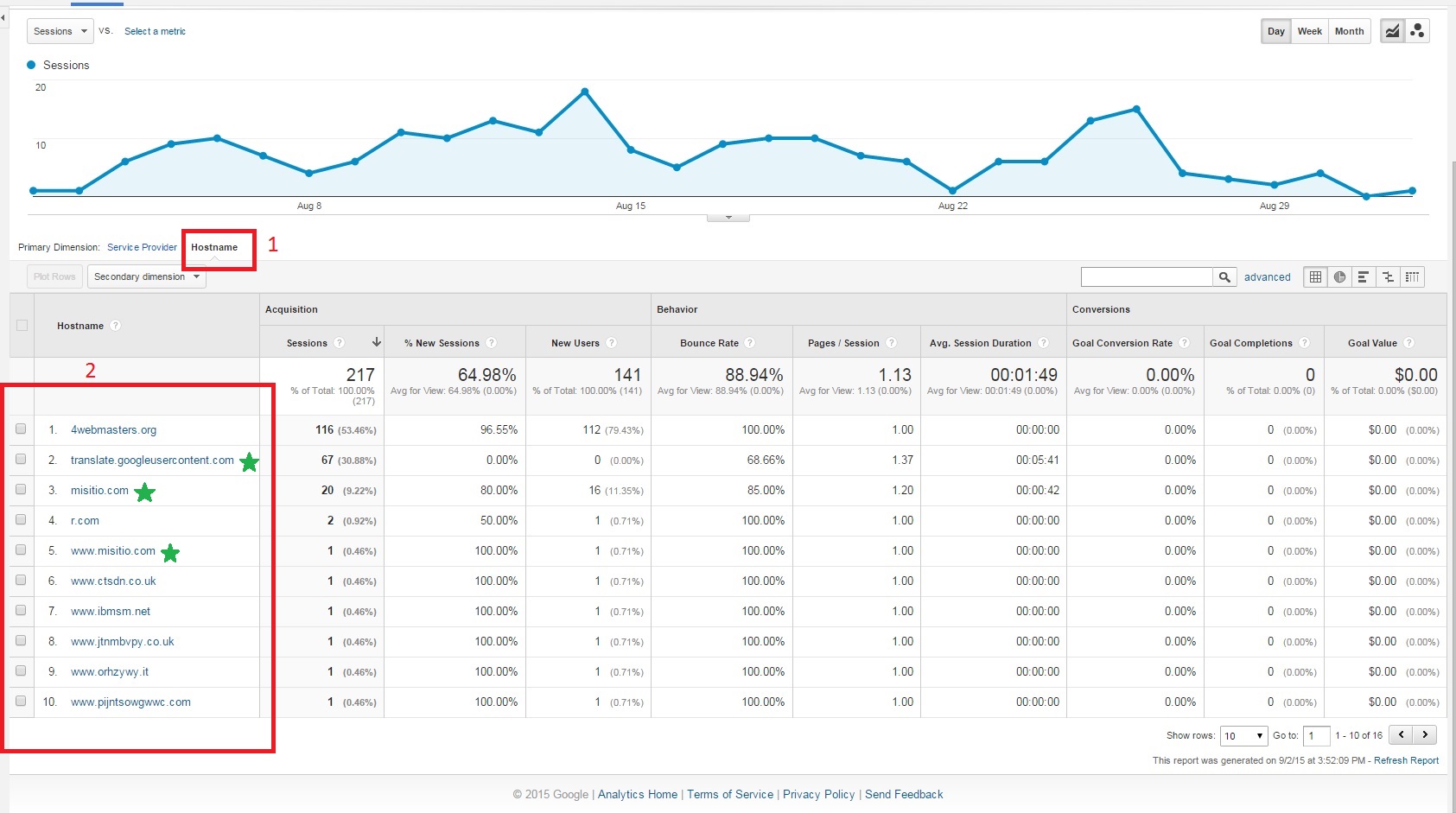Open help icon next to % New Sessions

[491, 343]
